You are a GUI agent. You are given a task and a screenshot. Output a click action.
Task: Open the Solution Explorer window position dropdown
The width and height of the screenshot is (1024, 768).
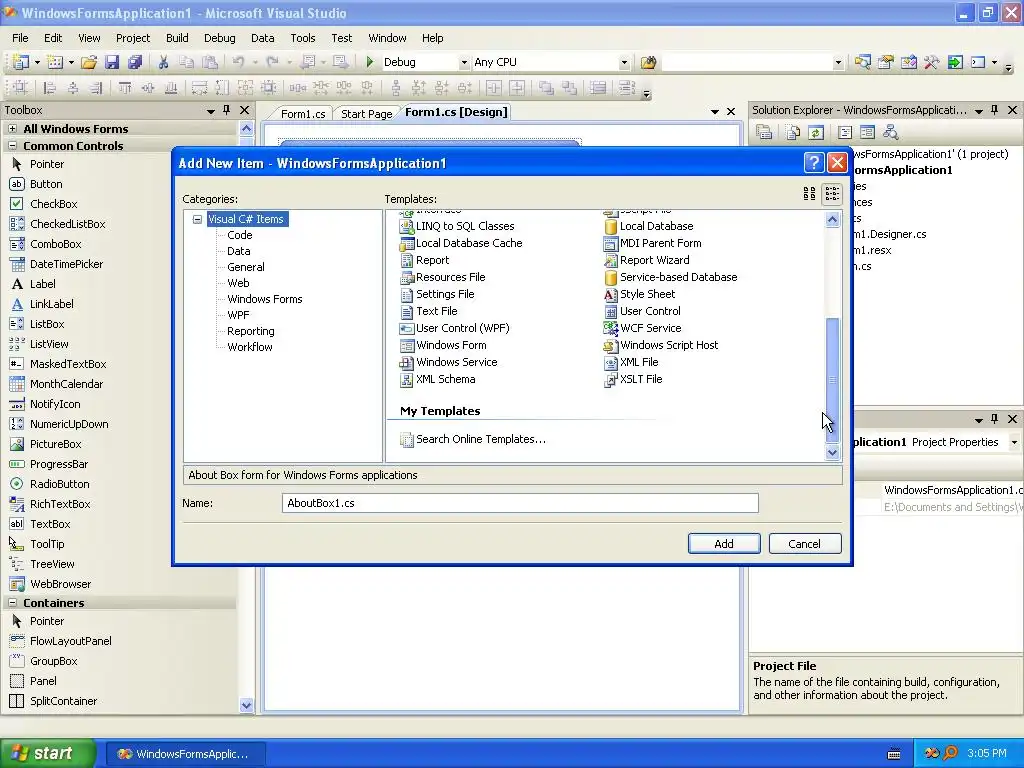point(979,111)
